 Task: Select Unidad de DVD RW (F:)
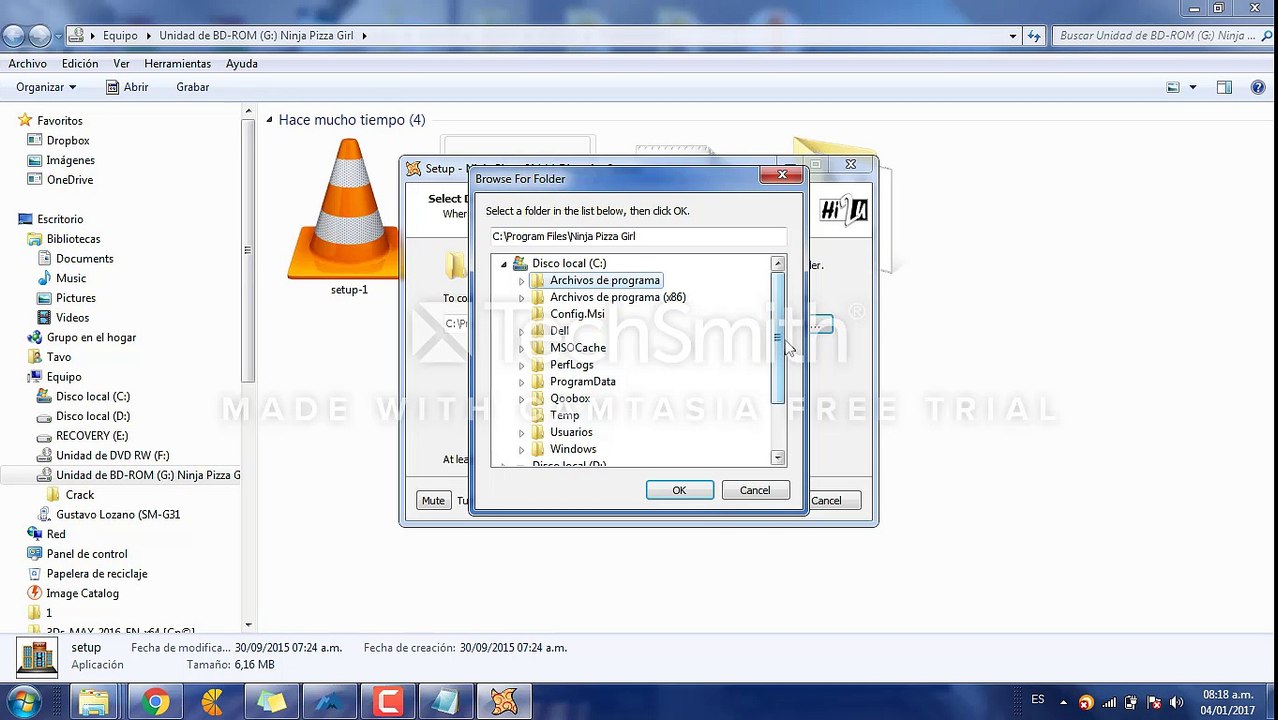(x=112, y=456)
